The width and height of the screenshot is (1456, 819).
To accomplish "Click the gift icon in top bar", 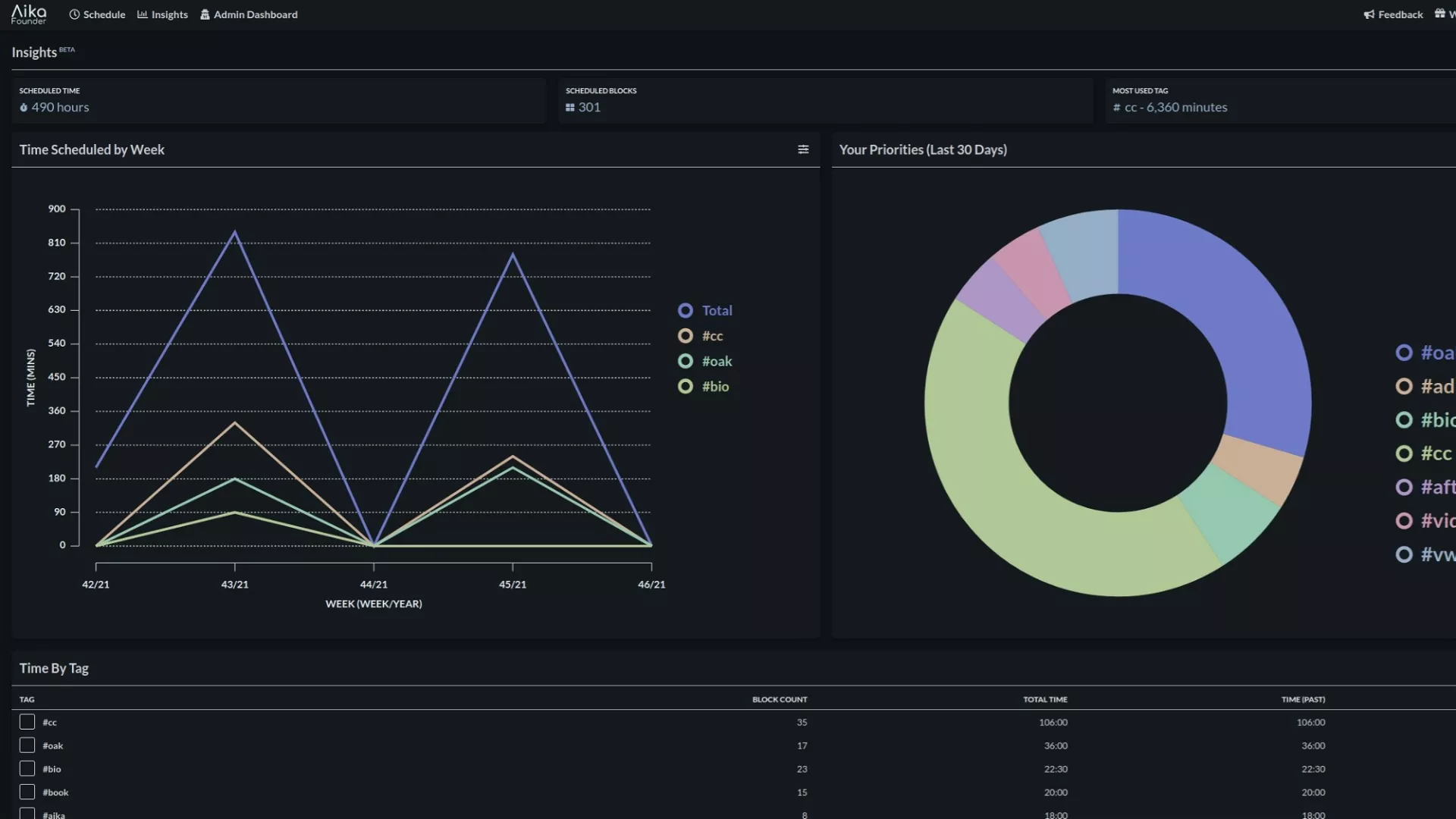I will pos(1439,14).
